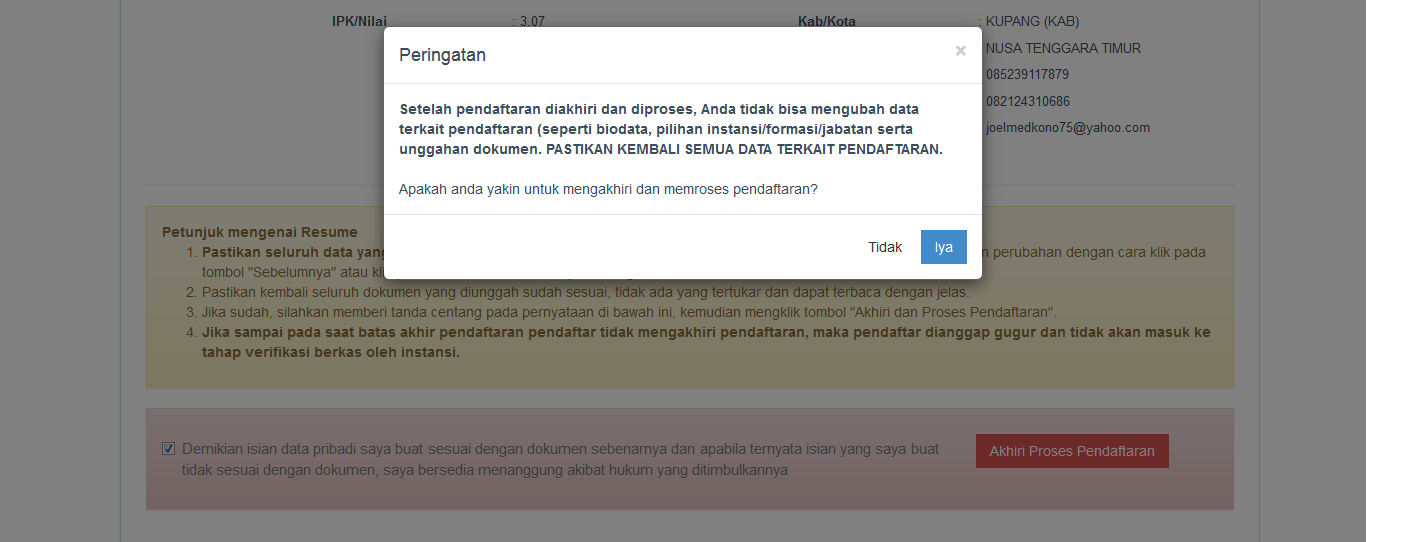The image size is (1414, 542).
Task: Click the 'Petunjuk mengenai Resume' heading
Action: [259, 232]
